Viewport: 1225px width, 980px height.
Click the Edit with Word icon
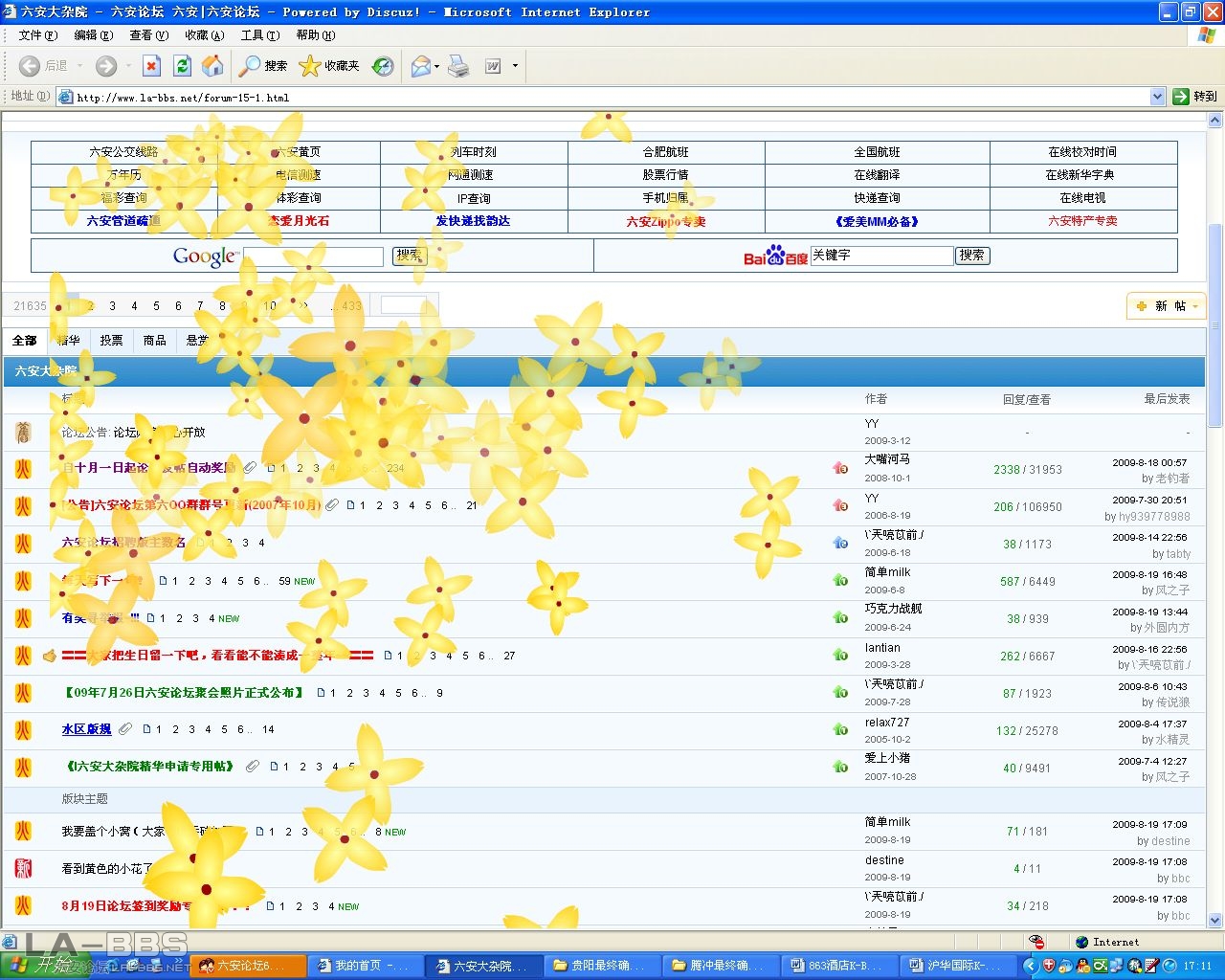point(494,66)
